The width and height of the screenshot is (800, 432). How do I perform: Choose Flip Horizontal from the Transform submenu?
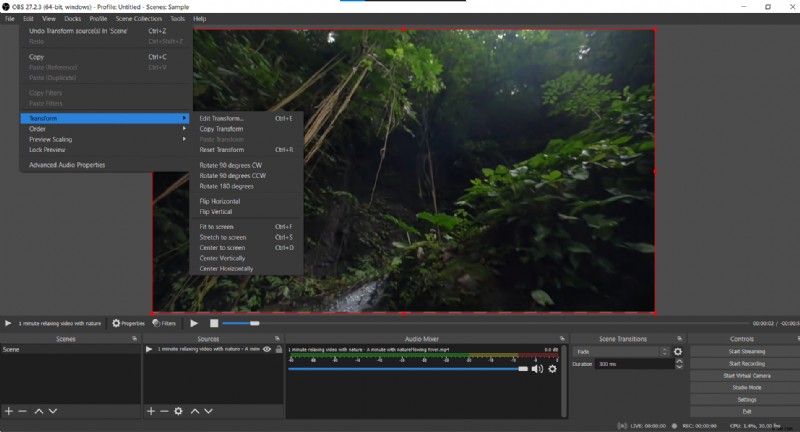pos(219,201)
